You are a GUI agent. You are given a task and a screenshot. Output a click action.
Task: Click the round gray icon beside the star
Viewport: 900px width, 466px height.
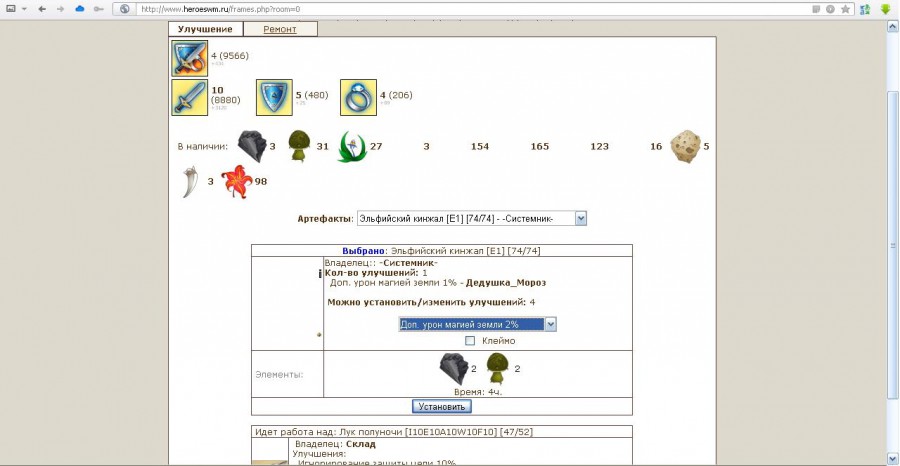[831, 9]
